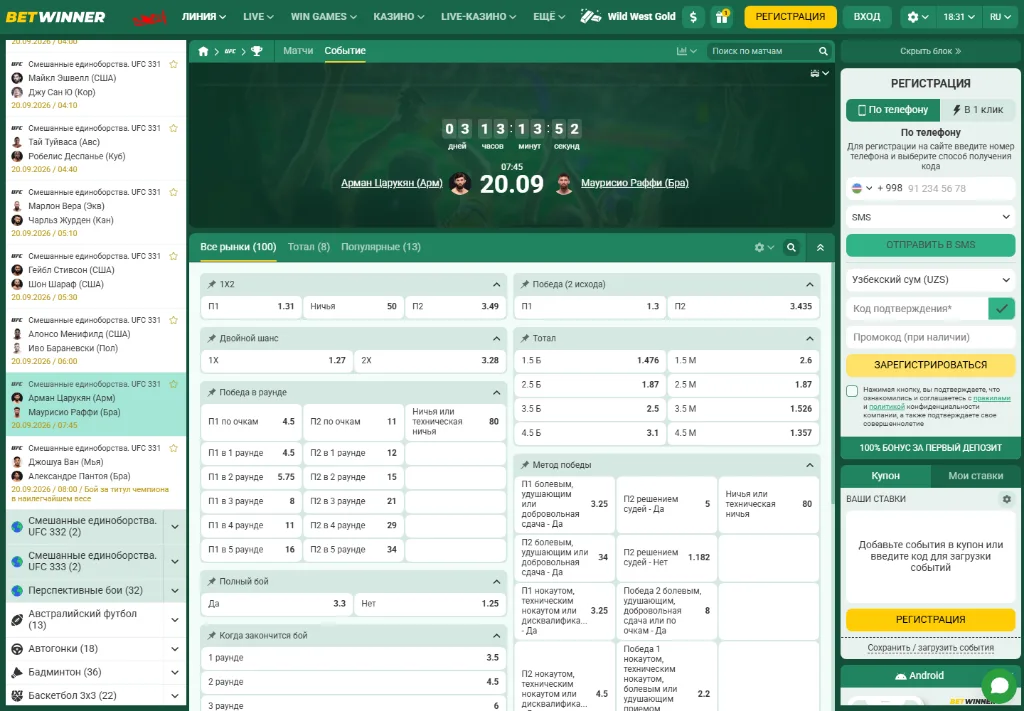Pin the Победа в раунде market

point(212,392)
